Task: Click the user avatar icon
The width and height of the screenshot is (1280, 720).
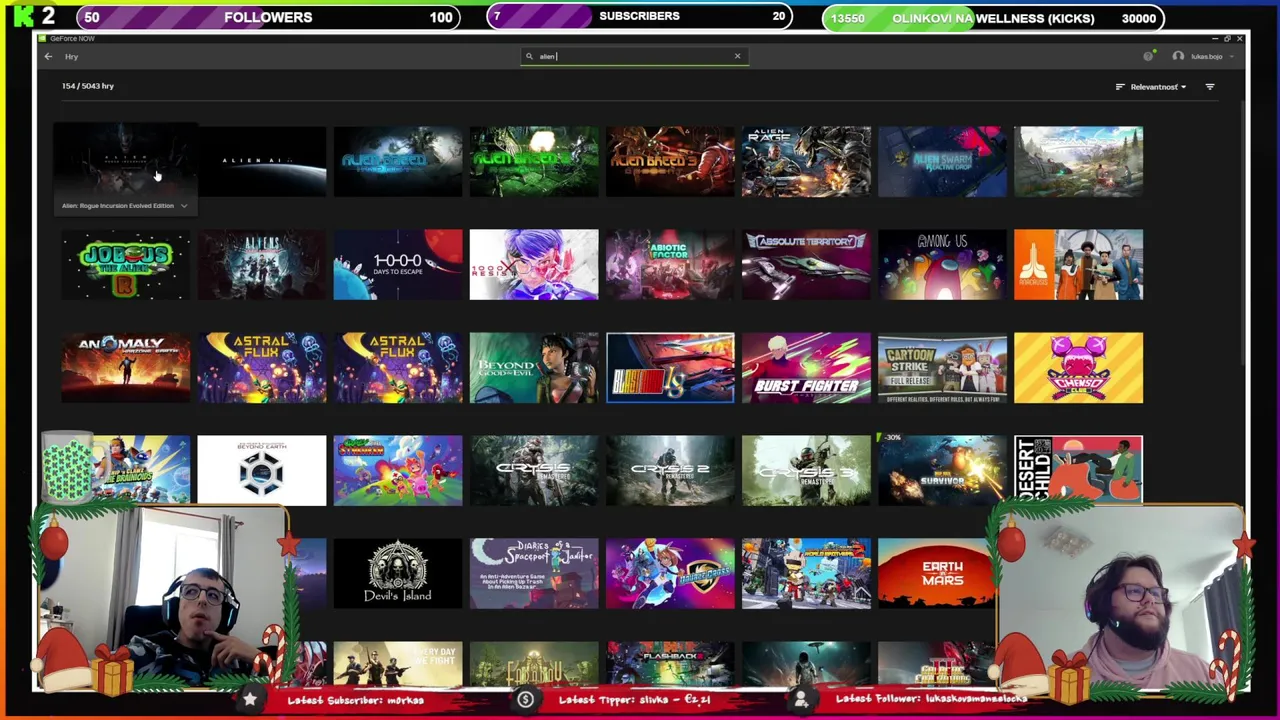Action: (x=1179, y=56)
